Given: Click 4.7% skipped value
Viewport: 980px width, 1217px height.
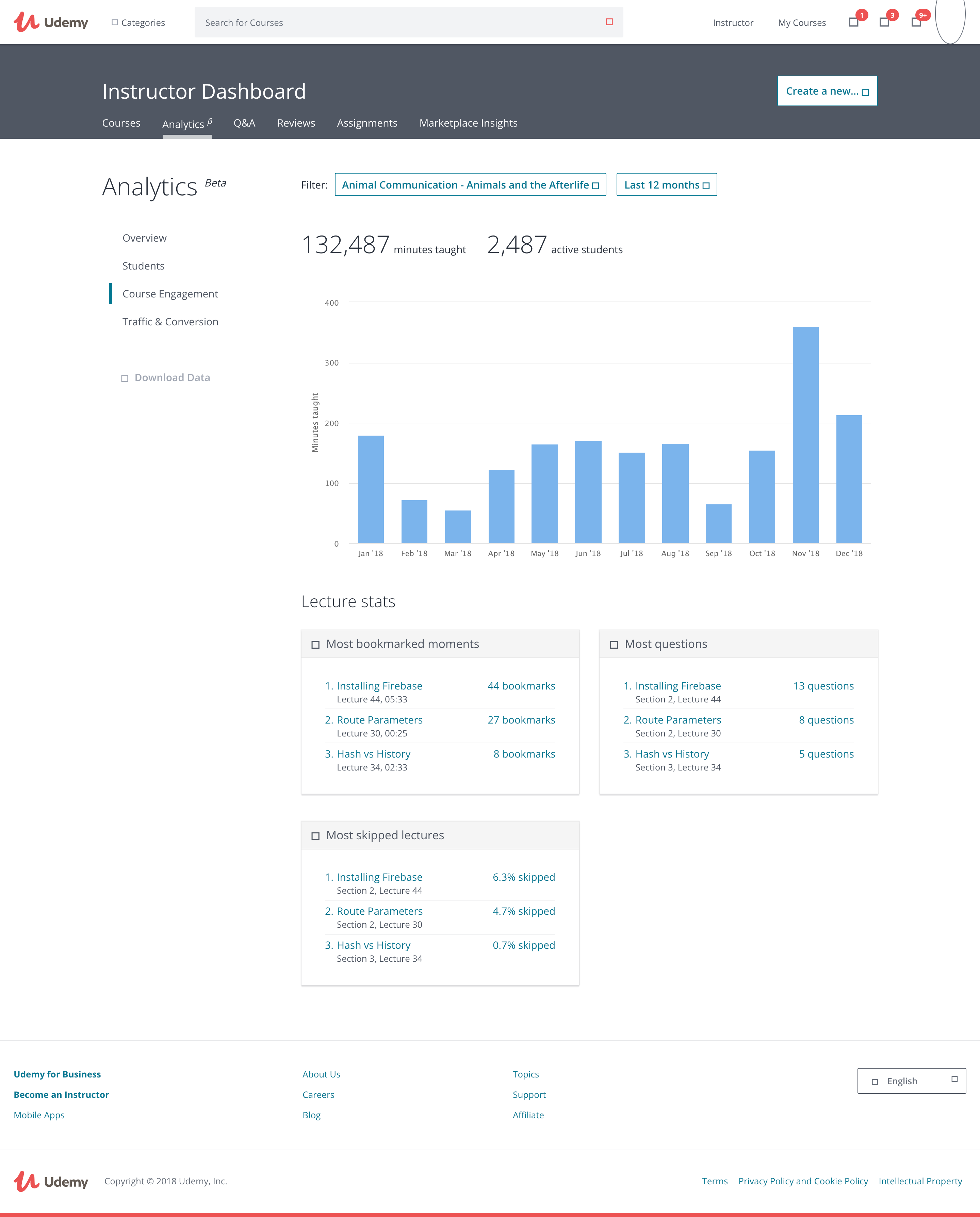Looking at the screenshot, I should (x=524, y=911).
